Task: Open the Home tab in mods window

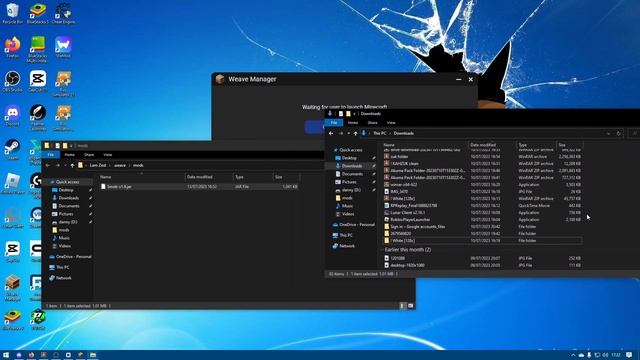Action: click(x=69, y=155)
